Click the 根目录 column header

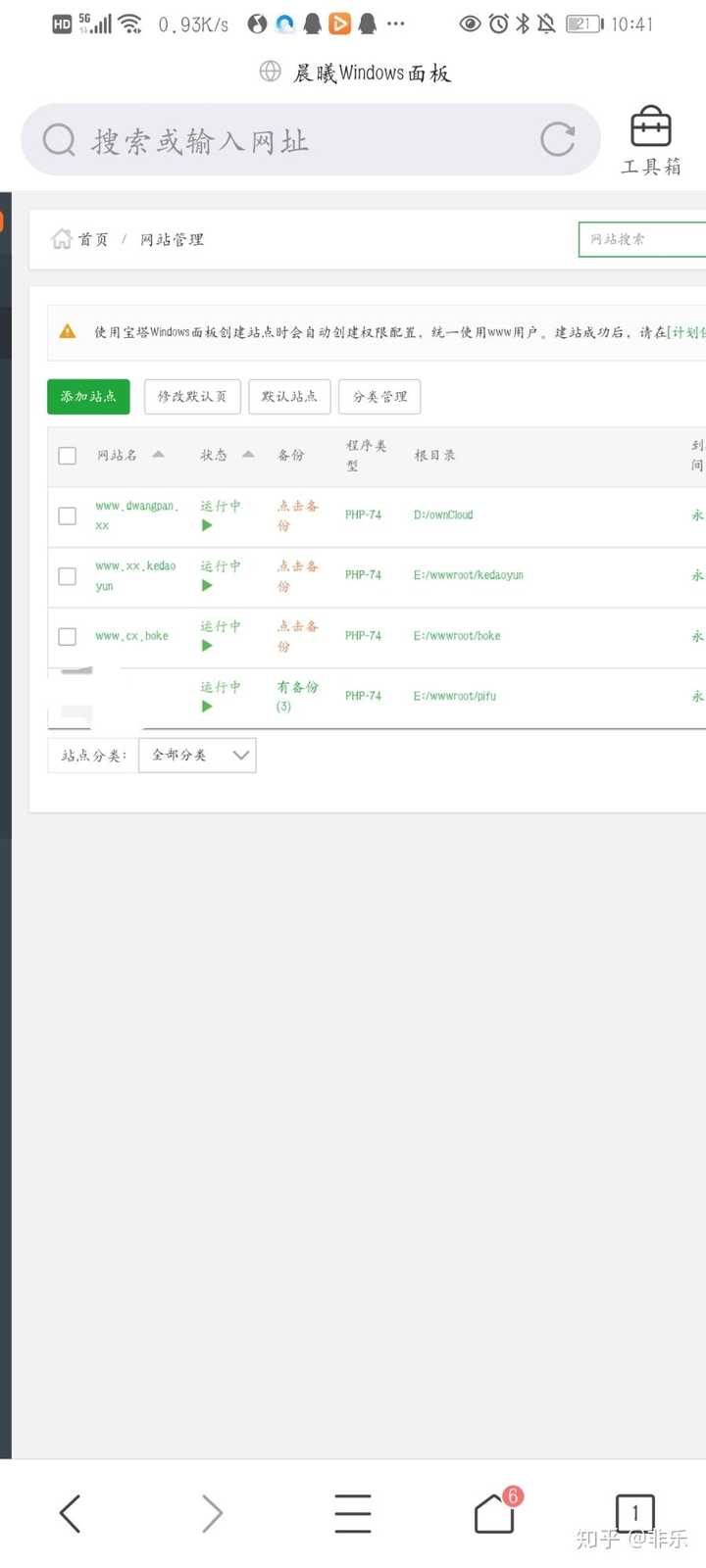click(434, 456)
